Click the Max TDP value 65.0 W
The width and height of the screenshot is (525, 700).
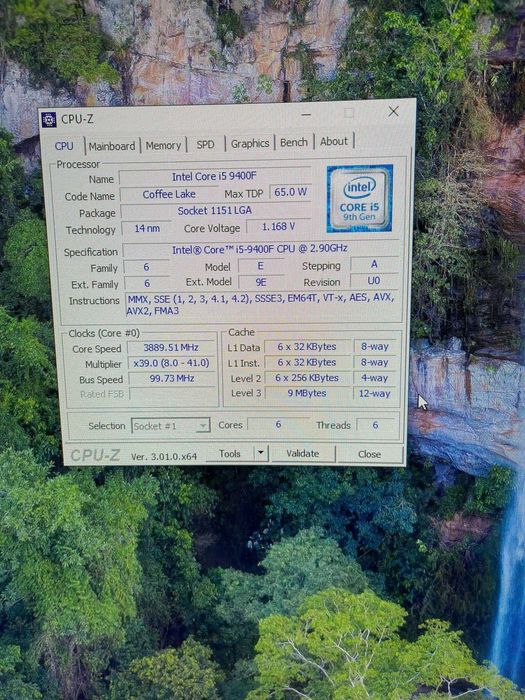tap(290, 192)
